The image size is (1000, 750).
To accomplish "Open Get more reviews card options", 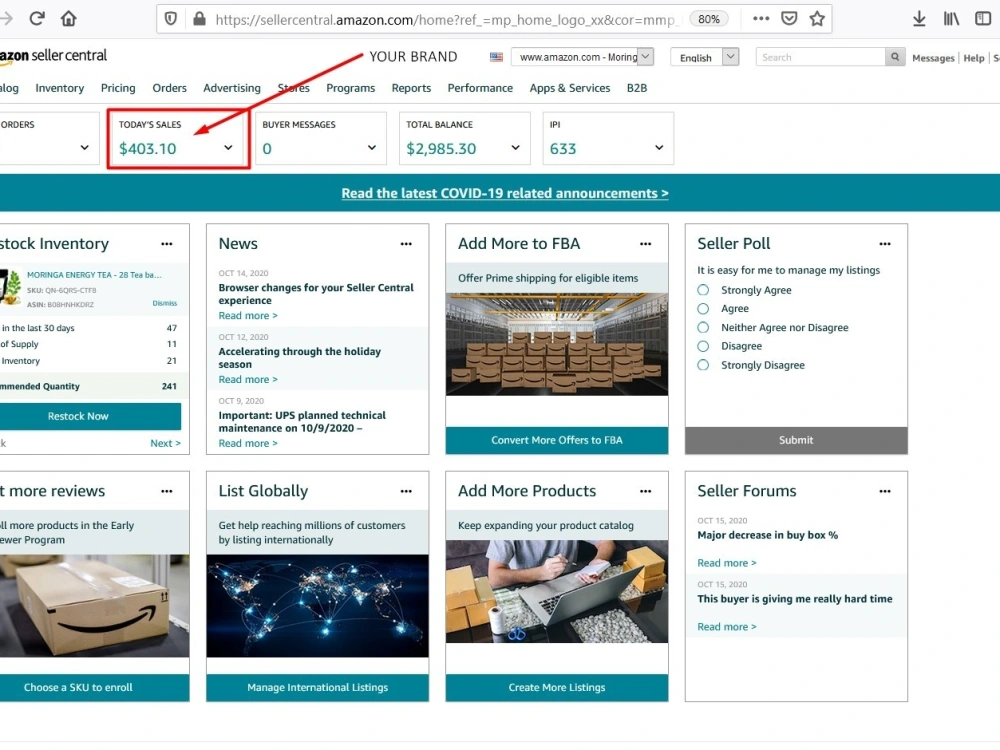I will coord(166,491).
